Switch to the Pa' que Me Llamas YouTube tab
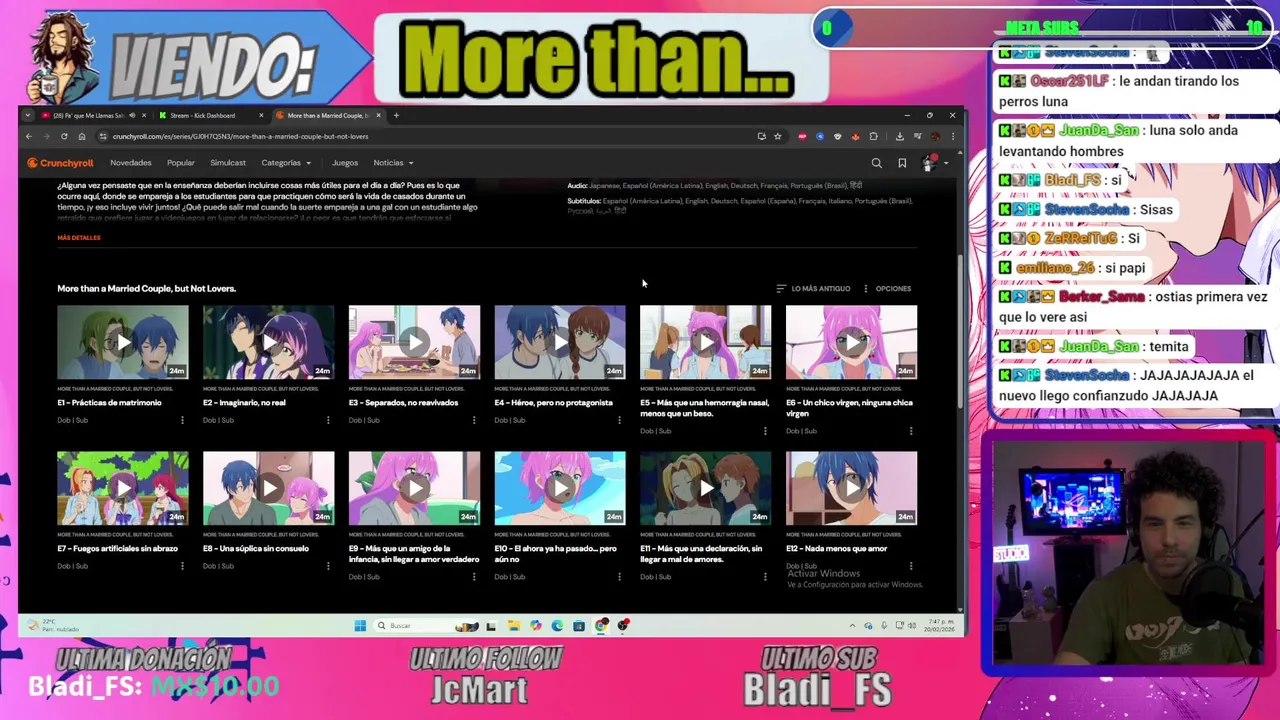Image resolution: width=1280 pixels, height=720 pixels. [92, 115]
